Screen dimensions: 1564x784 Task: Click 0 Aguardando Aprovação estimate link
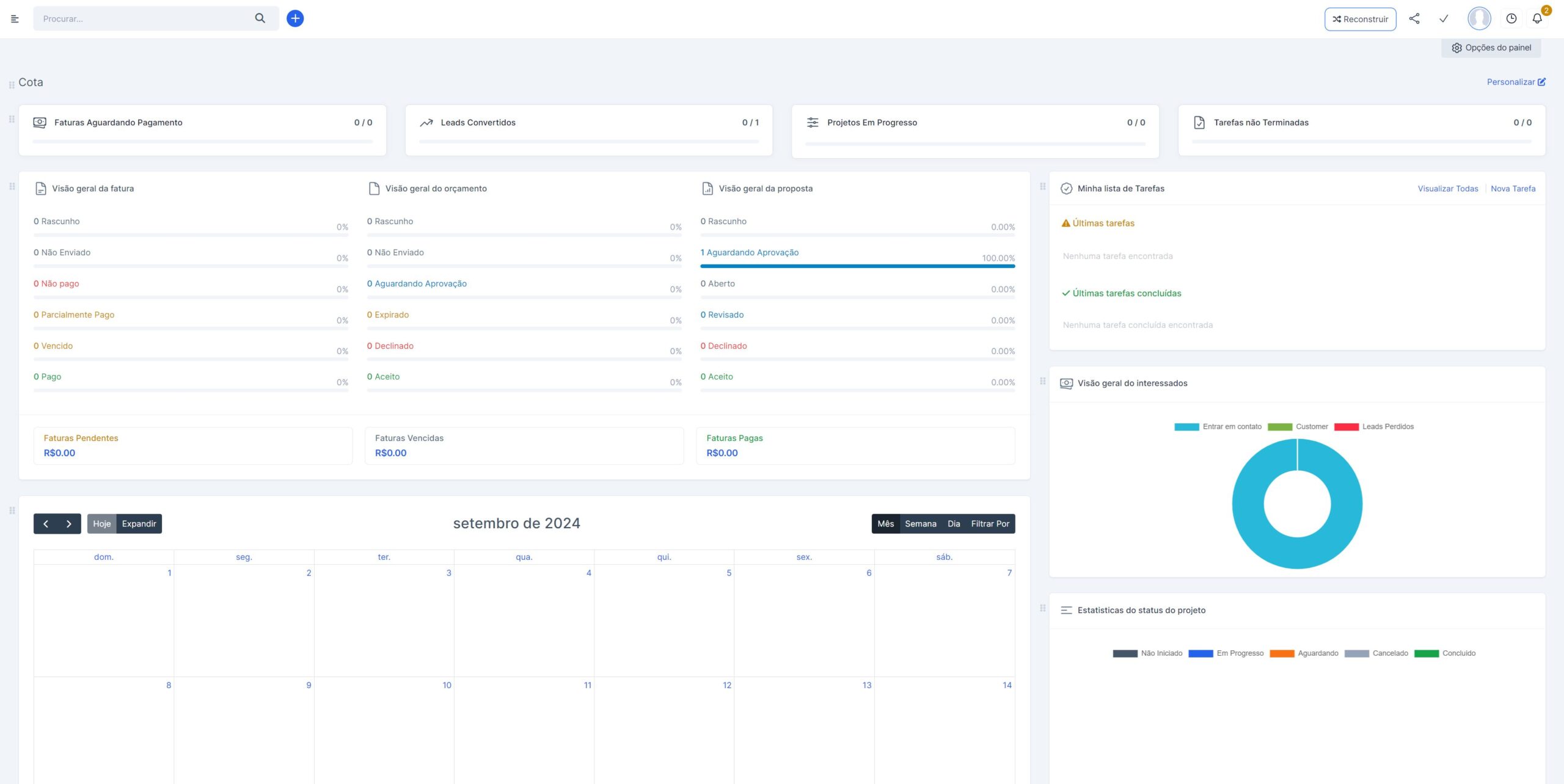pos(417,283)
